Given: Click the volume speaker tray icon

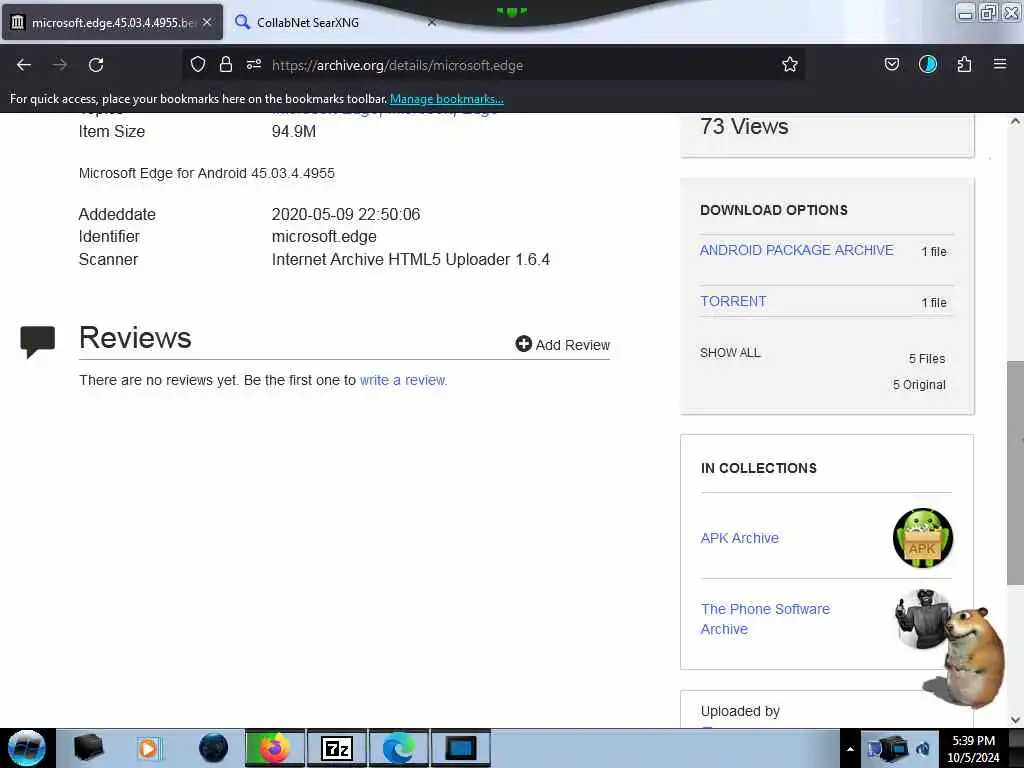Looking at the screenshot, I should pyautogui.click(x=923, y=749).
